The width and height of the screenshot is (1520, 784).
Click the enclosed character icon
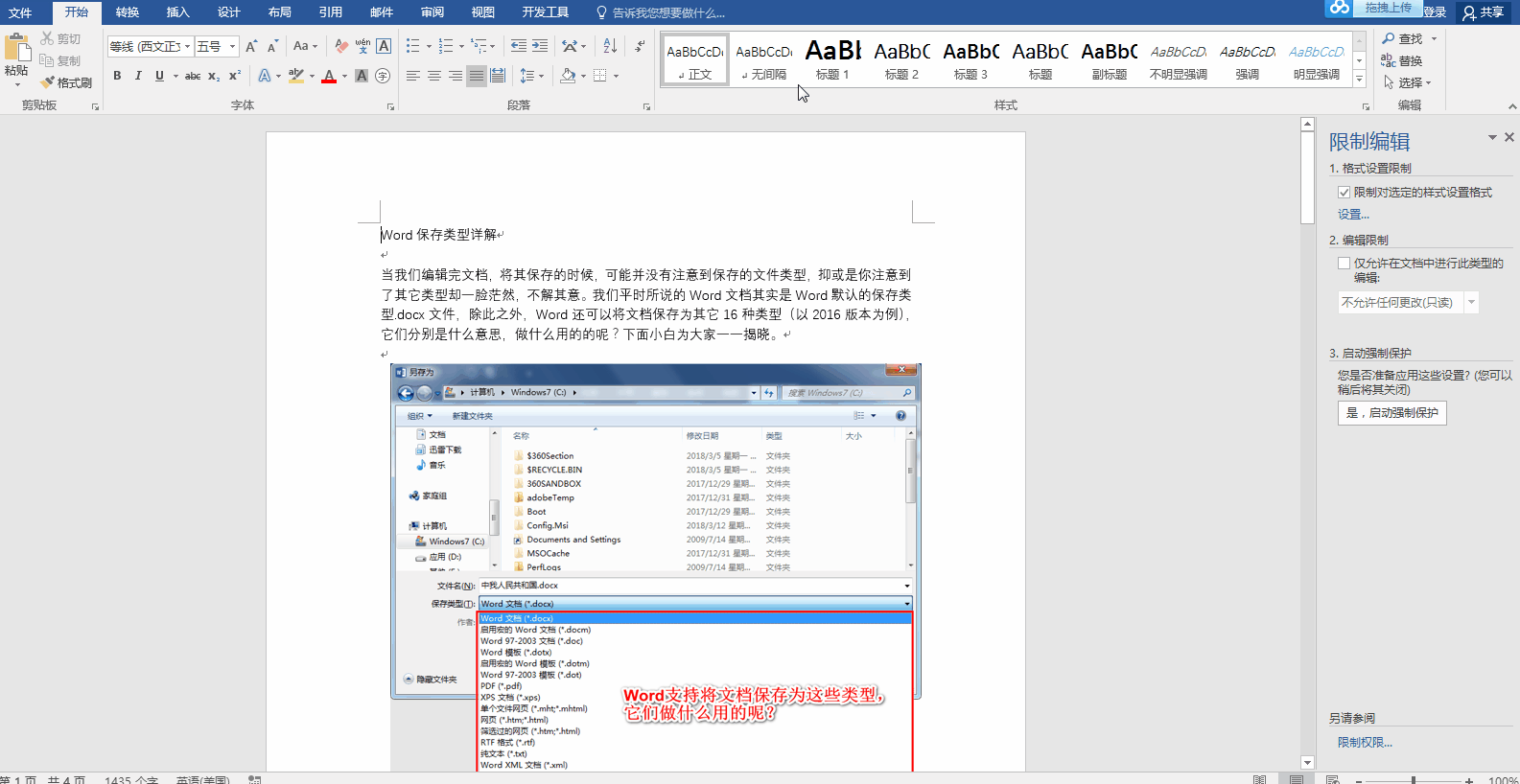click(x=383, y=76)
